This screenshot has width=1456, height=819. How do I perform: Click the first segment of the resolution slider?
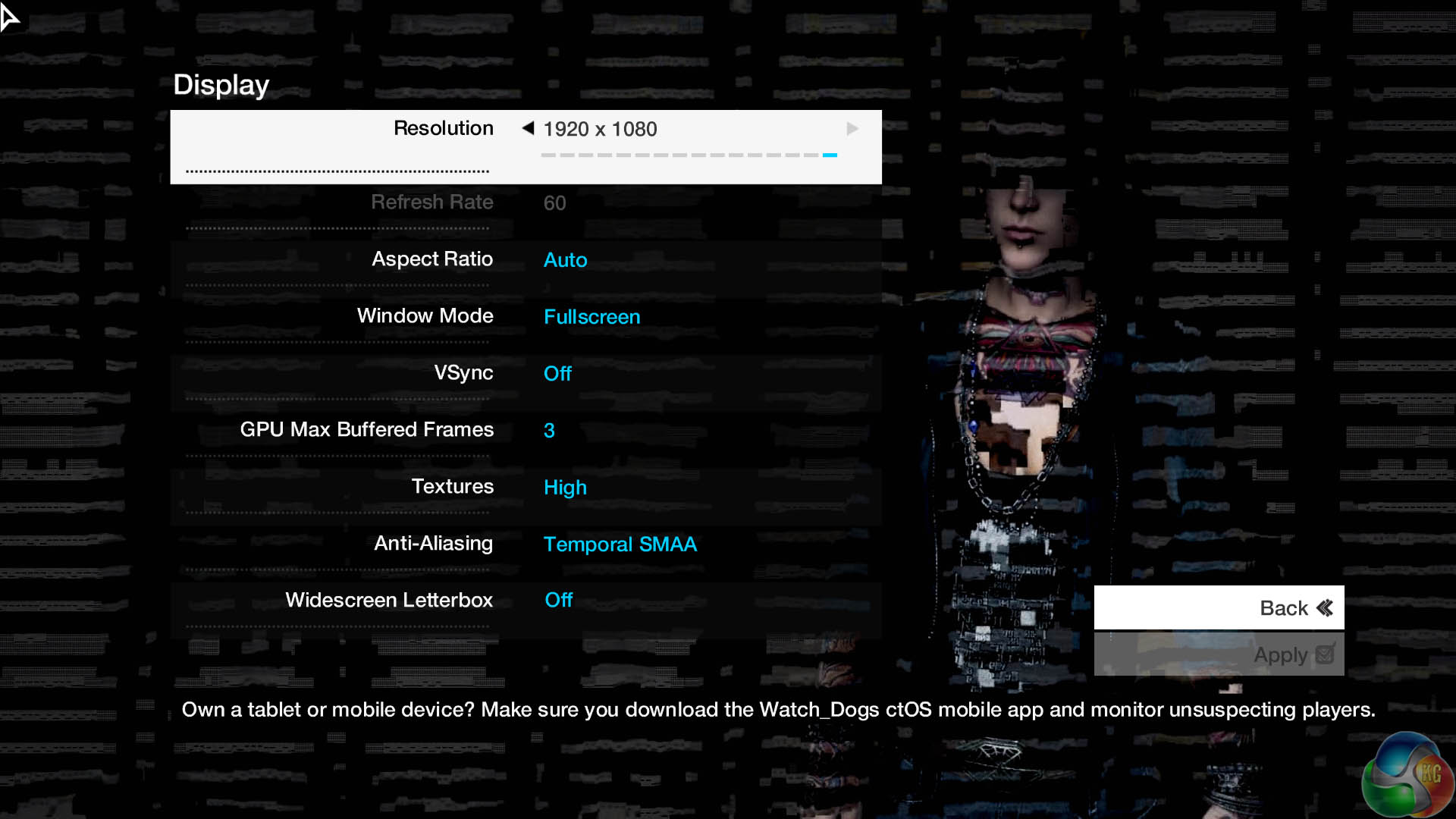click(548, 155)
